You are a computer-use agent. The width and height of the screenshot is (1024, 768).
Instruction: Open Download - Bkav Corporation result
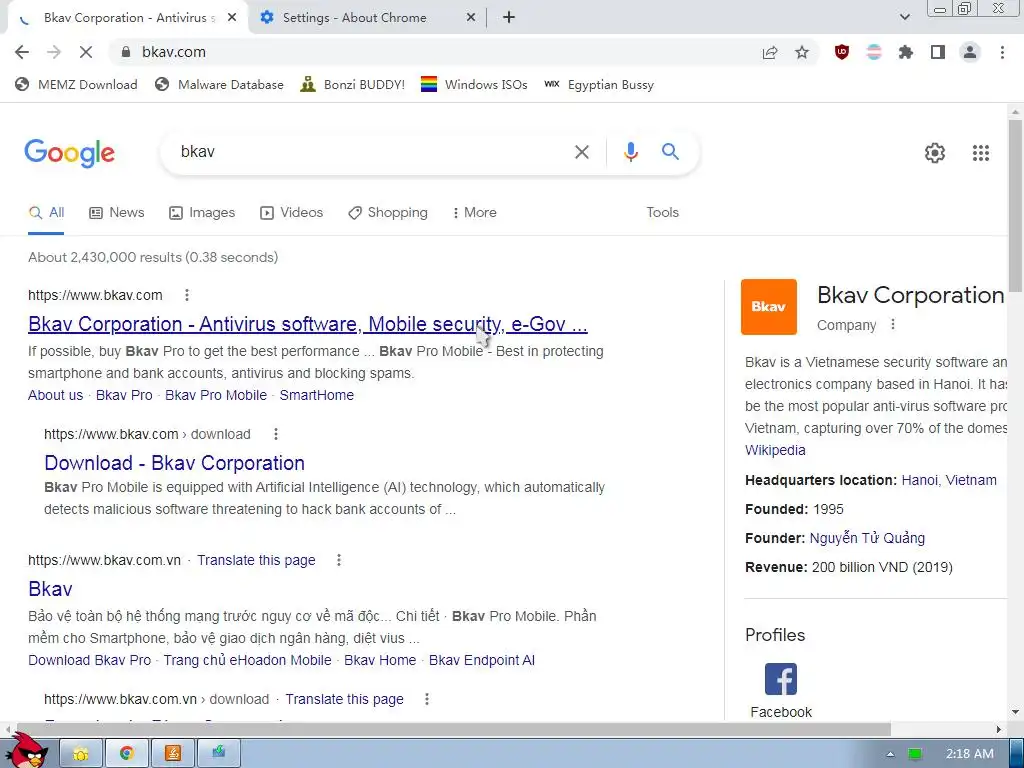coord(174,464)
